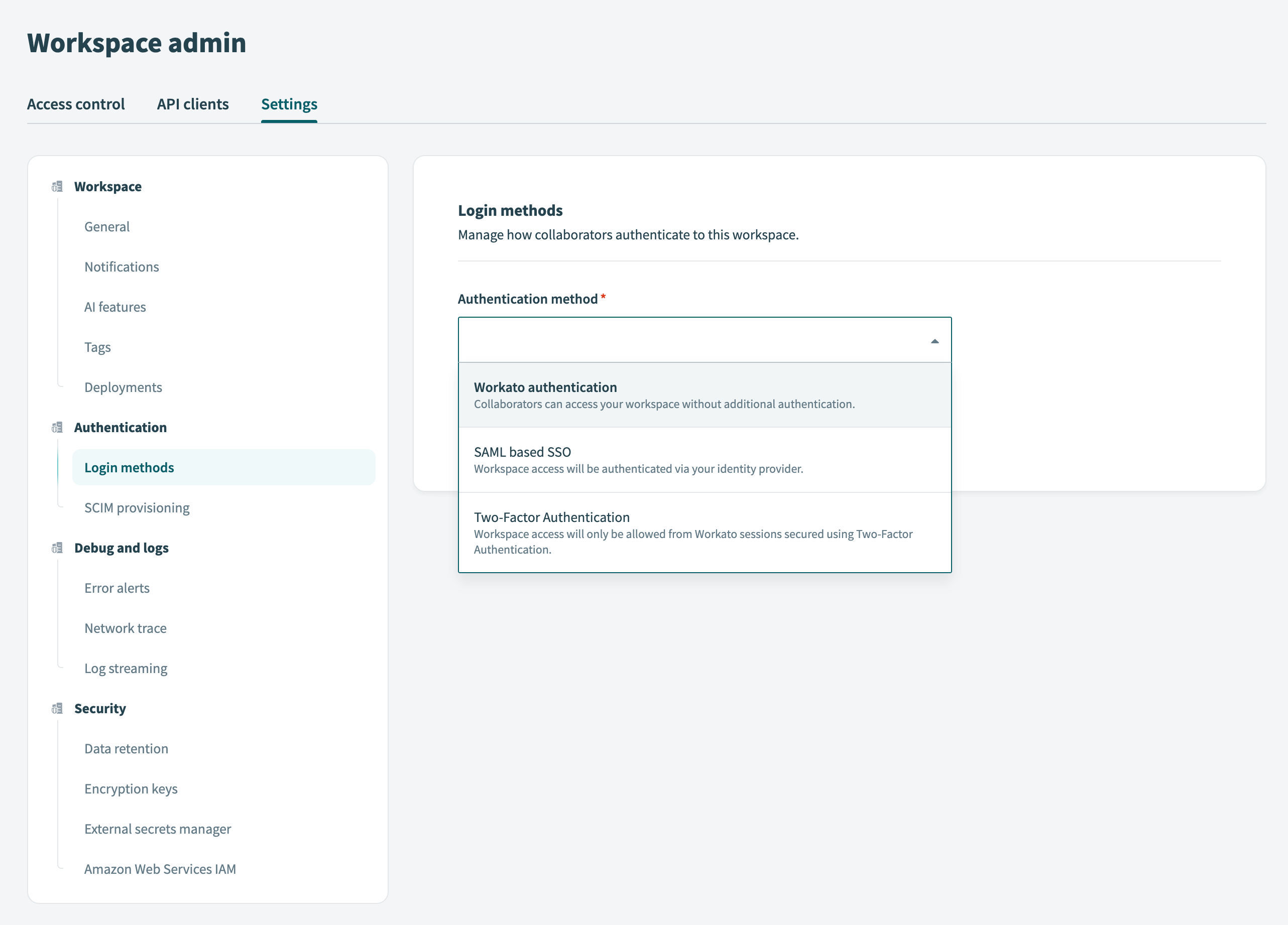Open the Network trace page
Image resolution: width=1288 pixels, height=925 pixels.
(x=126, y=628)
